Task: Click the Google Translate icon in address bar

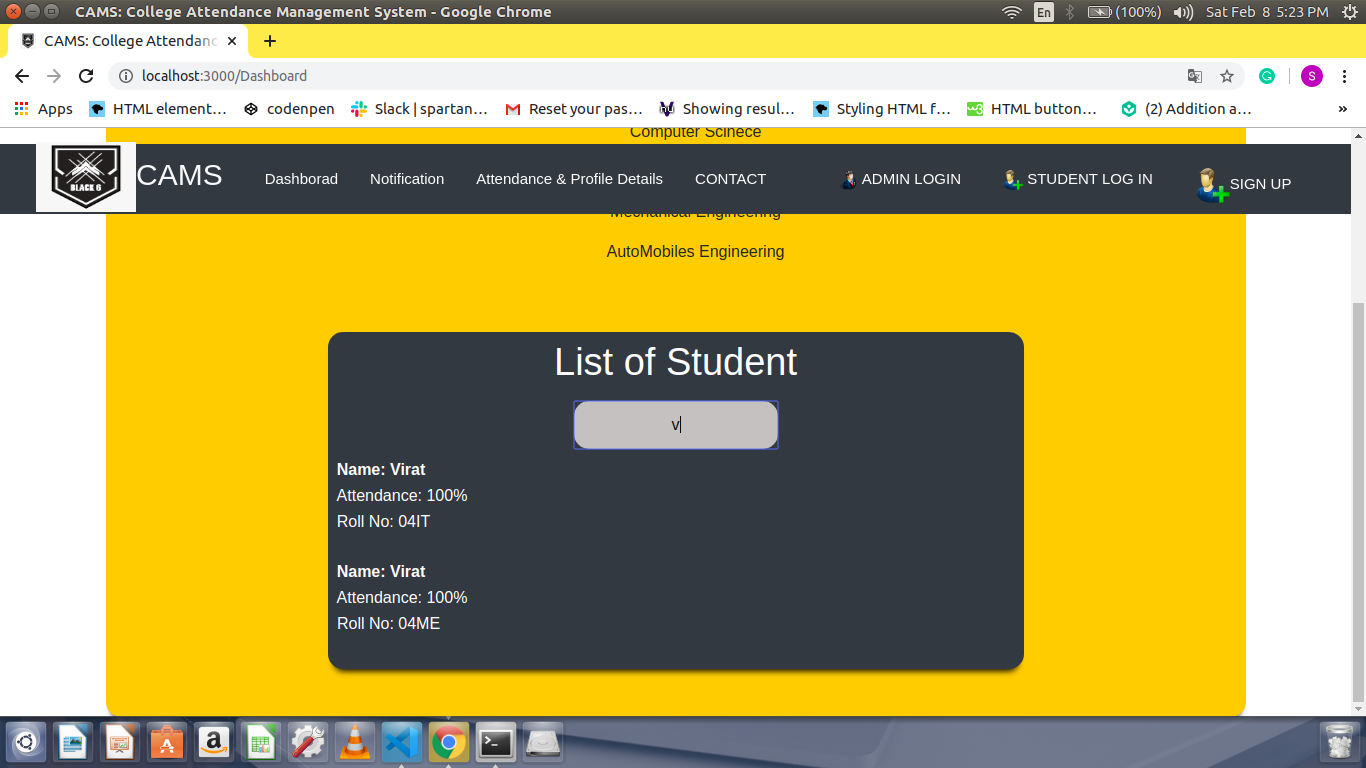Action: coord(1195,76)
